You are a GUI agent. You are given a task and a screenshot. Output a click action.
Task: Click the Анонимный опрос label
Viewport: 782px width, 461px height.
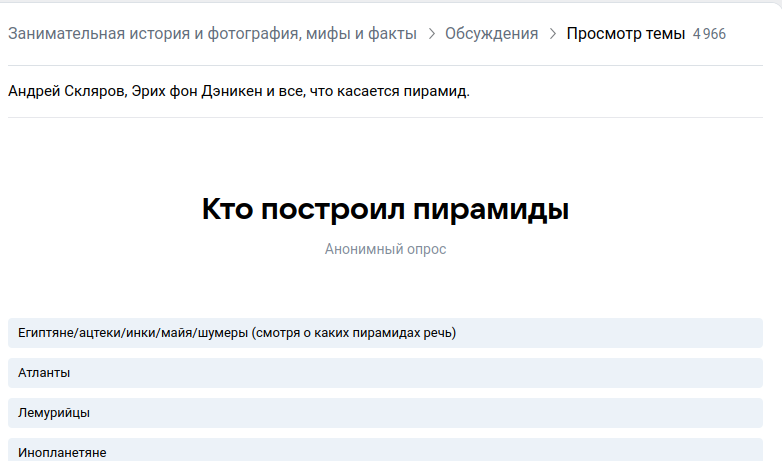pyautogui.click(x=385, y=249)
